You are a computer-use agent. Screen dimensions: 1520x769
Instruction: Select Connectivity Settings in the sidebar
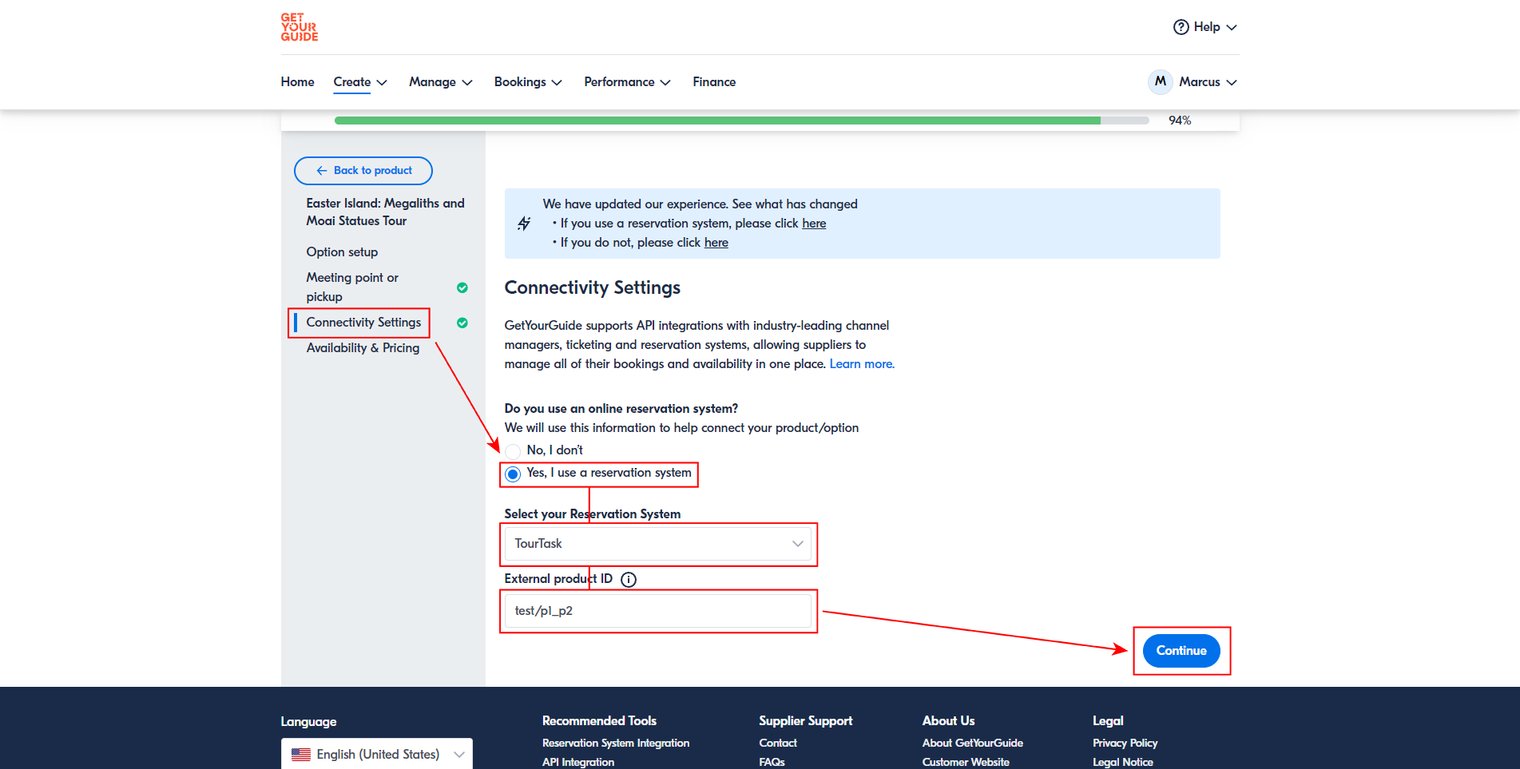pos(364,322)
